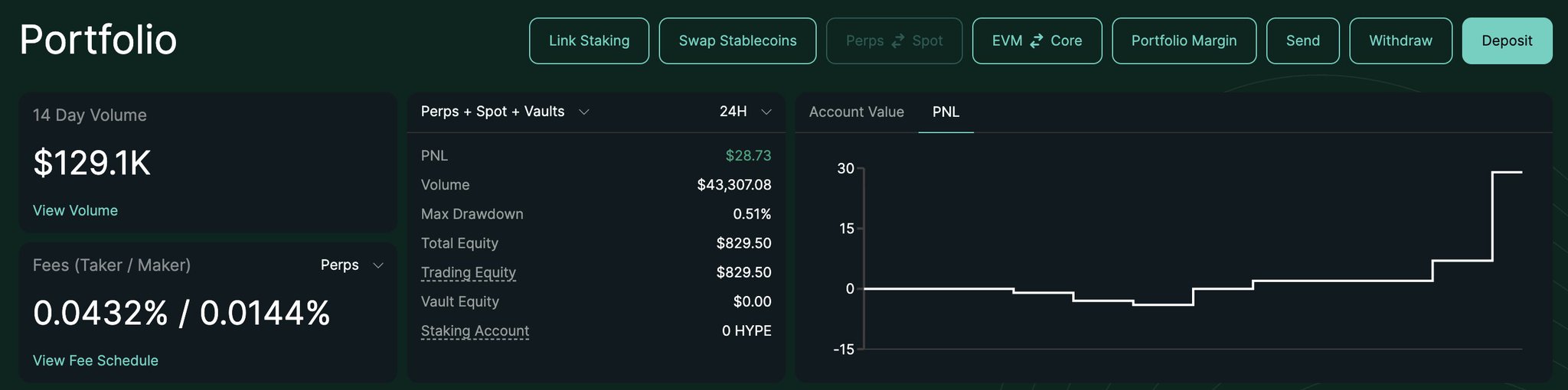Switch to Account Value tab
1568x390 pixels.
(856, 112)
